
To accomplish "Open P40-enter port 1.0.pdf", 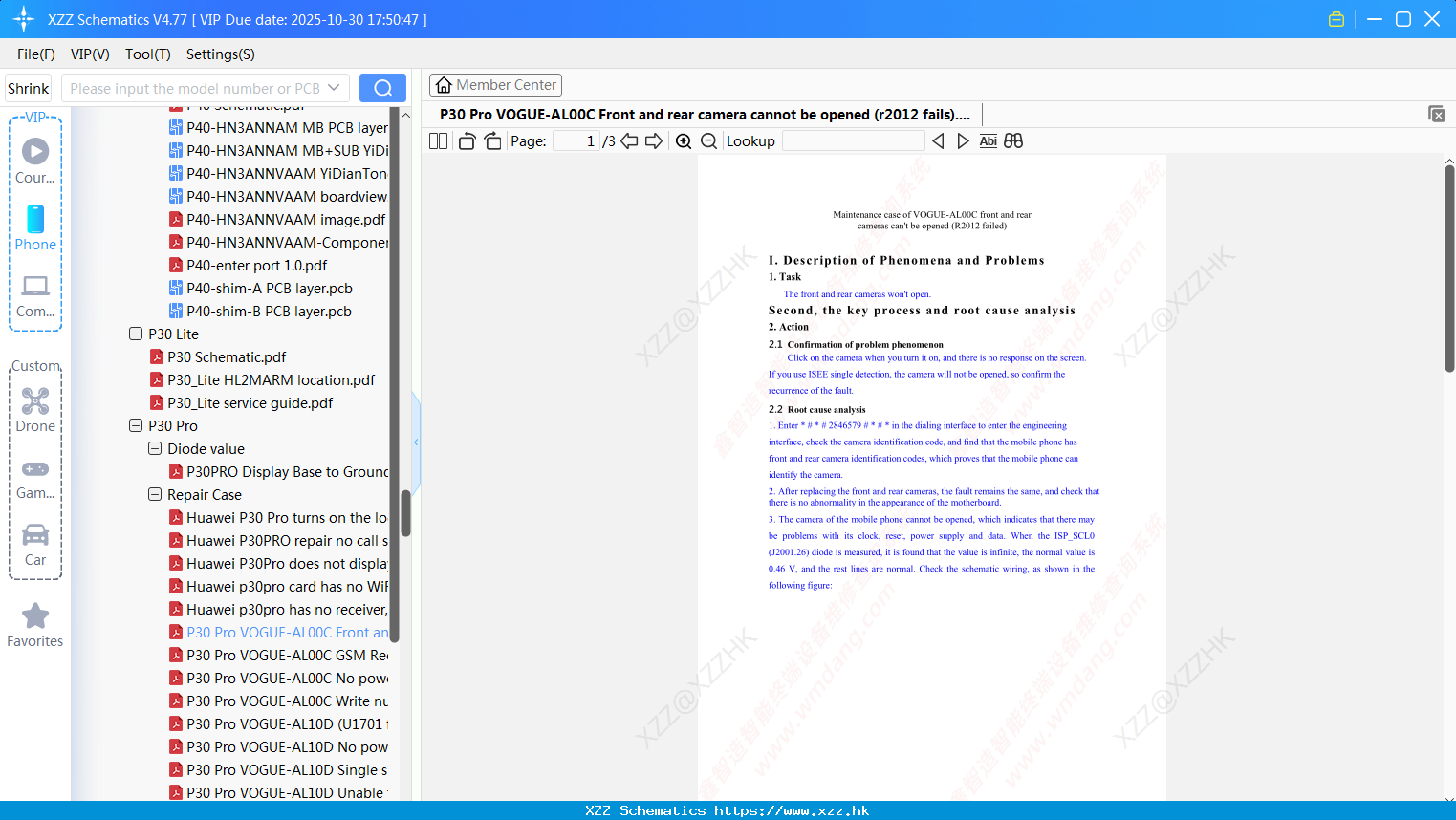I will [x=249, y=265].
